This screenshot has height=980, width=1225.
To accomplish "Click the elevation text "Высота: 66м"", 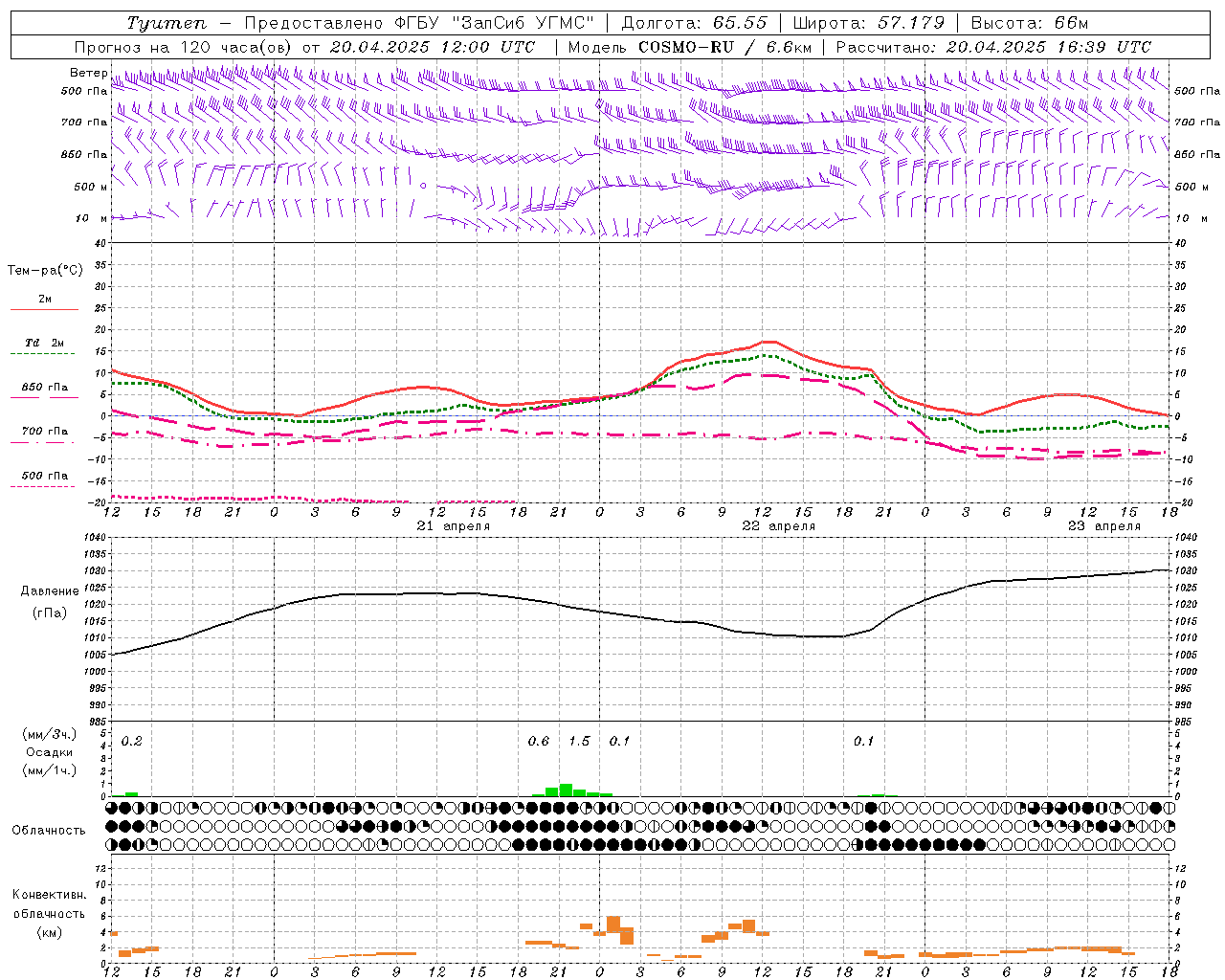I will pyautogui.click(x=1030, y=23).
